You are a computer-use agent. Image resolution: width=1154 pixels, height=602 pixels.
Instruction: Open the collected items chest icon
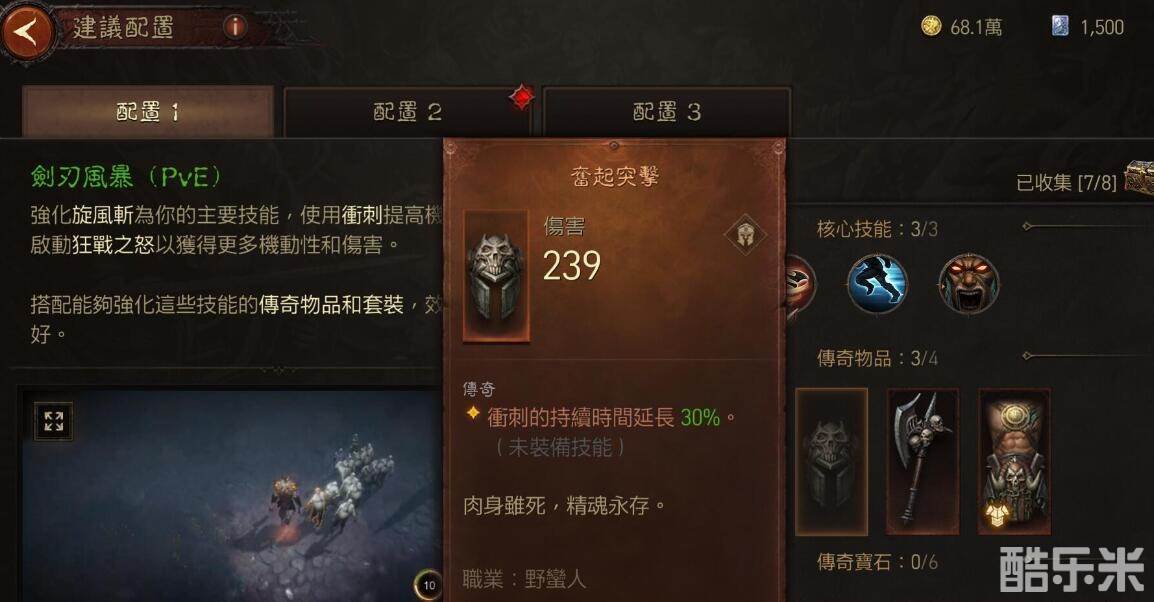click(1139, 177)
